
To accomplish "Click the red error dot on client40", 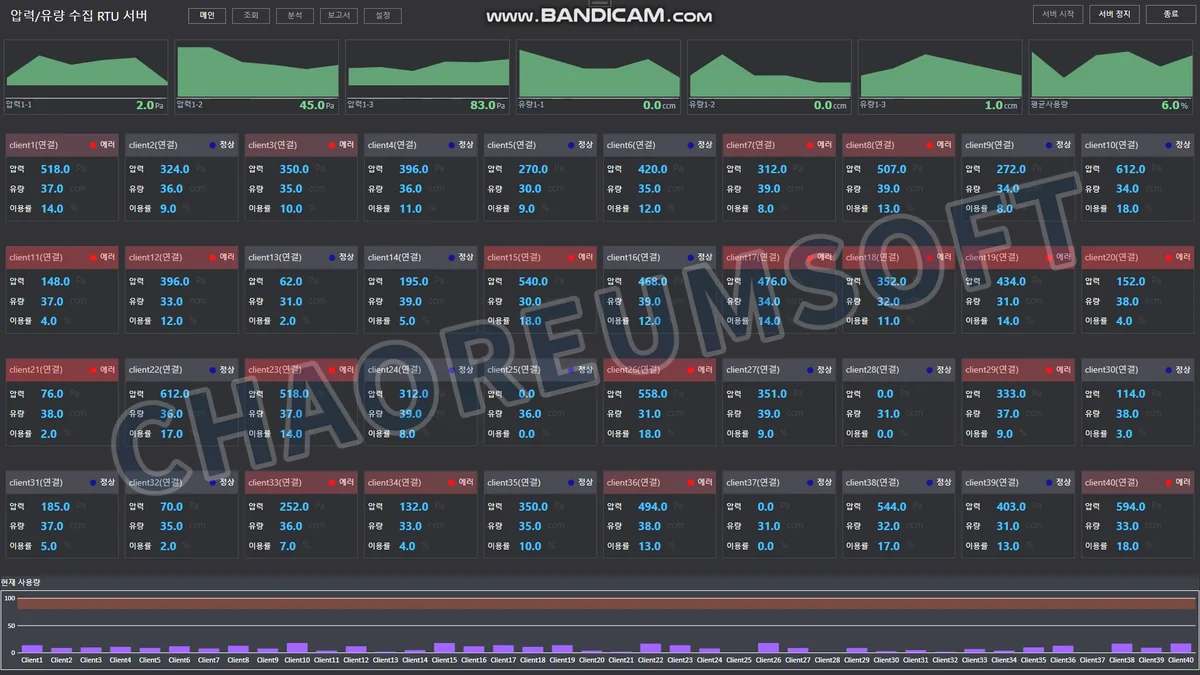I will tap(1168, 482).
